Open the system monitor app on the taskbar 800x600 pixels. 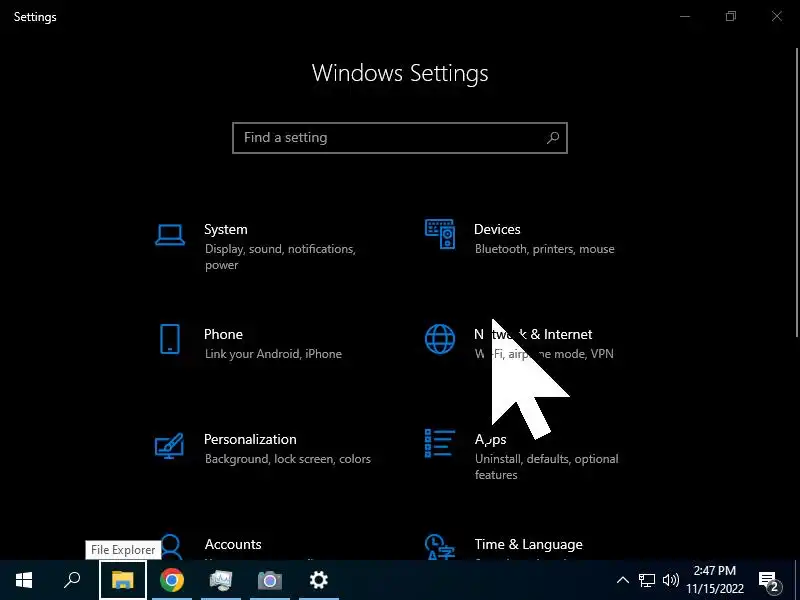click(221, 580)
